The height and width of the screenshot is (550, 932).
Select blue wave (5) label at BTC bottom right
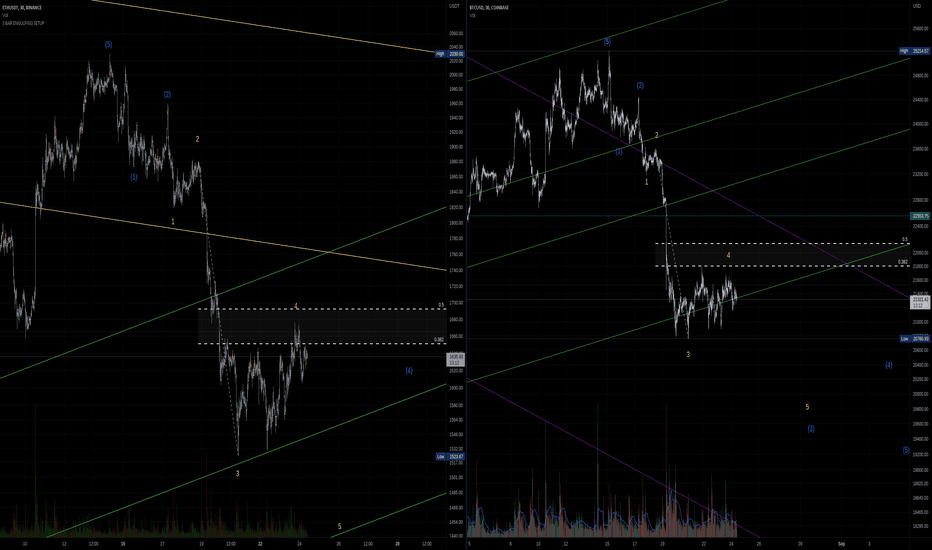click(906, 450)
